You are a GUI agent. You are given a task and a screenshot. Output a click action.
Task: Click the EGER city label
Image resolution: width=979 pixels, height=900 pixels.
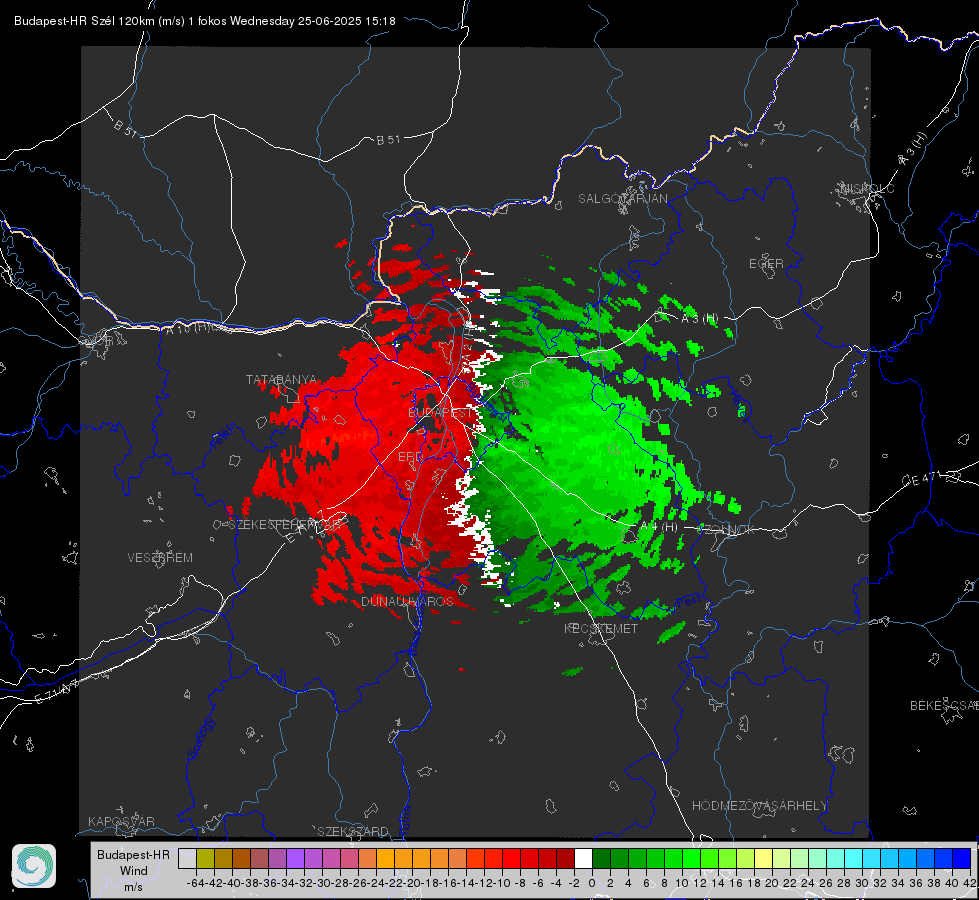tap(766, 264)
